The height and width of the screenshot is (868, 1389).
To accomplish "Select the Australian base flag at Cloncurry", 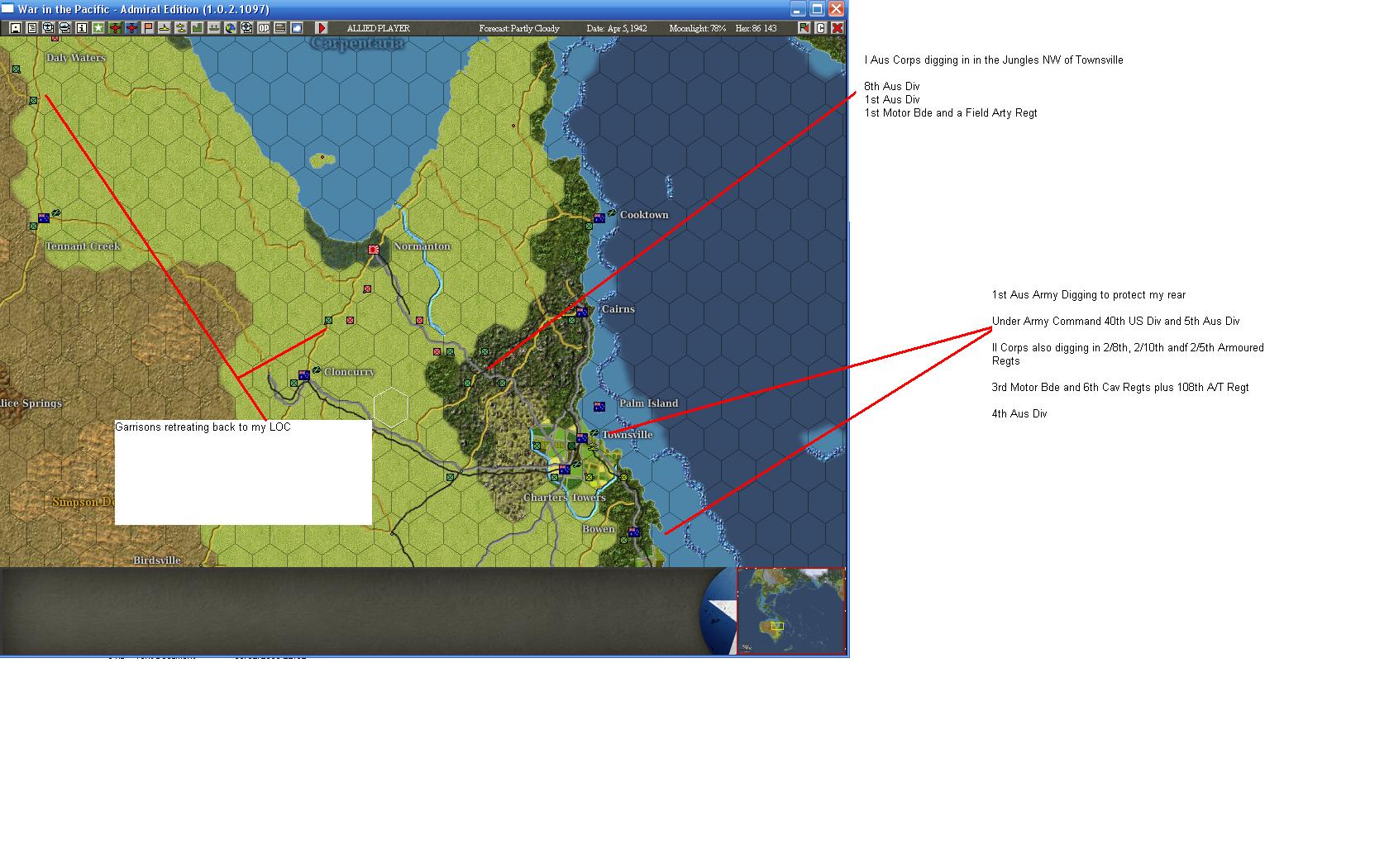I will coord(304,375).
